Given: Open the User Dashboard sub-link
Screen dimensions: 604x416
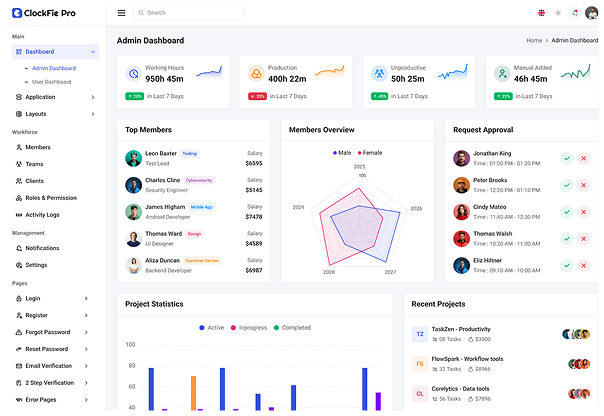Looking at the screenshot, I should [52, 81].
